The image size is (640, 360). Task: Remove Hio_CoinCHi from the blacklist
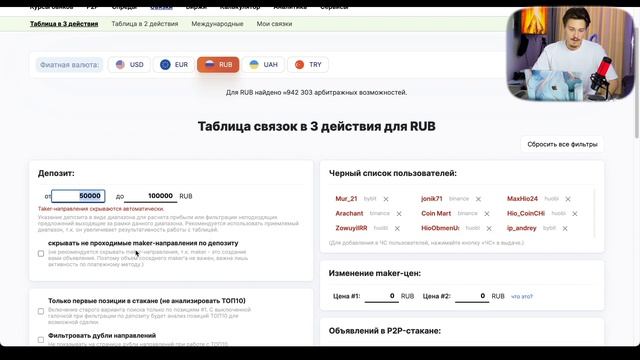575,214
